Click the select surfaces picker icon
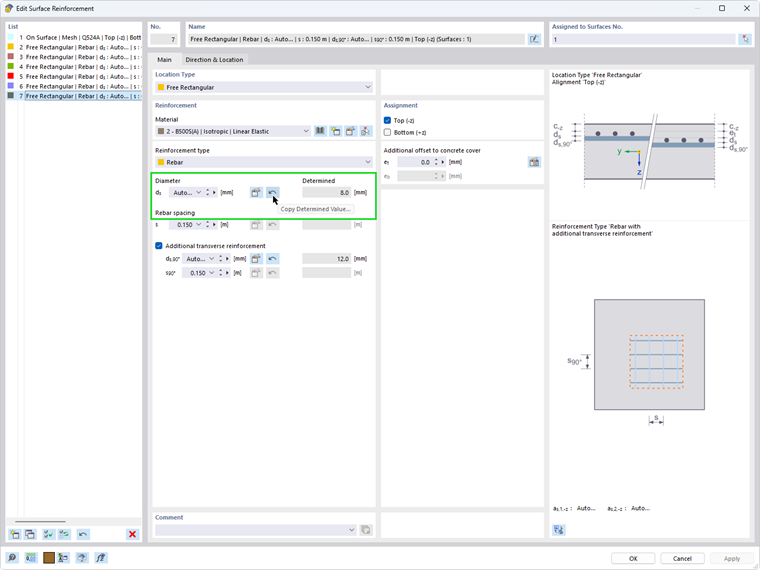The width and height of the screenshot is (760, 570). (745, 39)
